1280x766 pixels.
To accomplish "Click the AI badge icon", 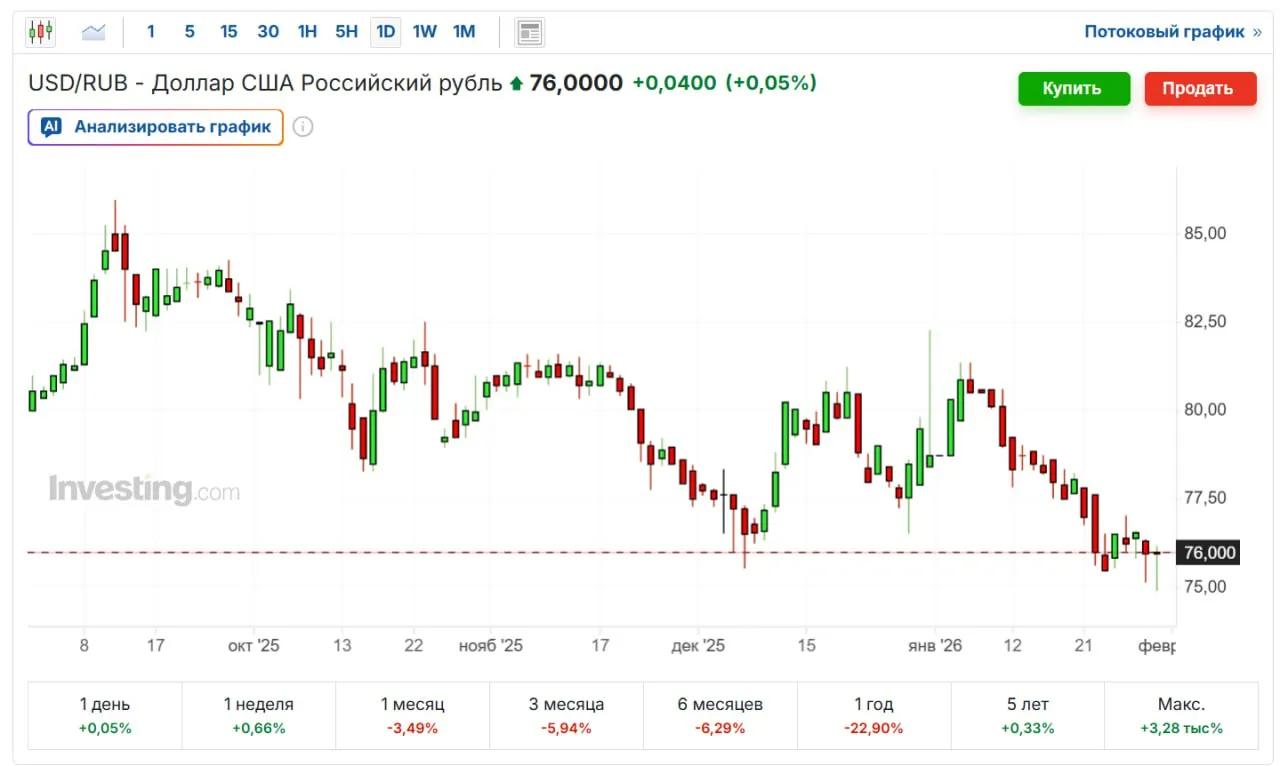I will 52,127.
